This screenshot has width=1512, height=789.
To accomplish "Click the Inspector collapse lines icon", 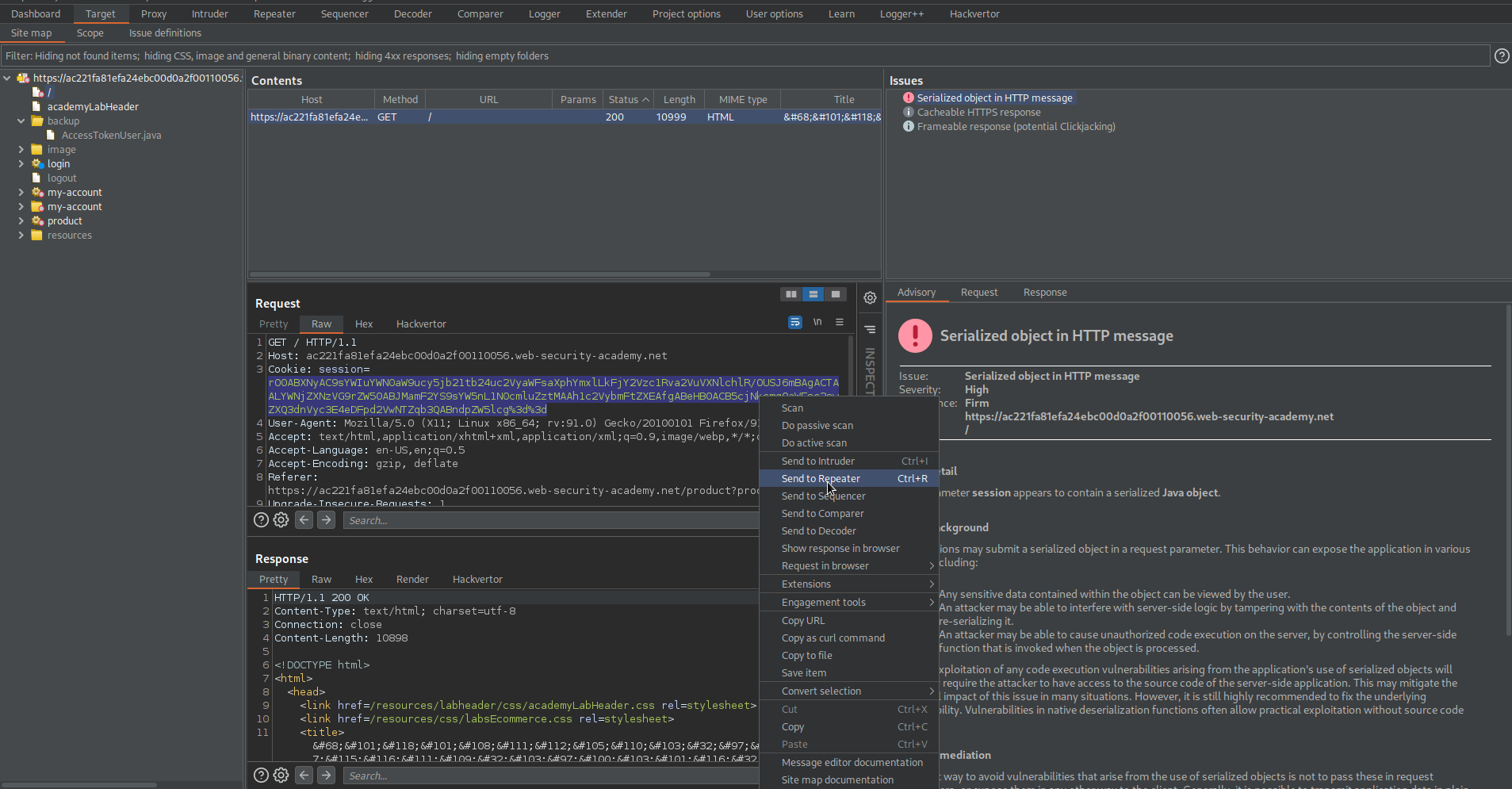I will 870,329.
